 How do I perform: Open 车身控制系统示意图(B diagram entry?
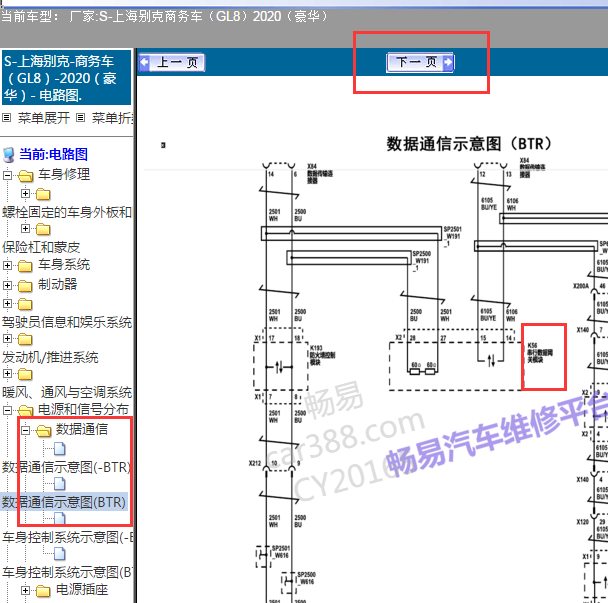(x=67, y=572)
